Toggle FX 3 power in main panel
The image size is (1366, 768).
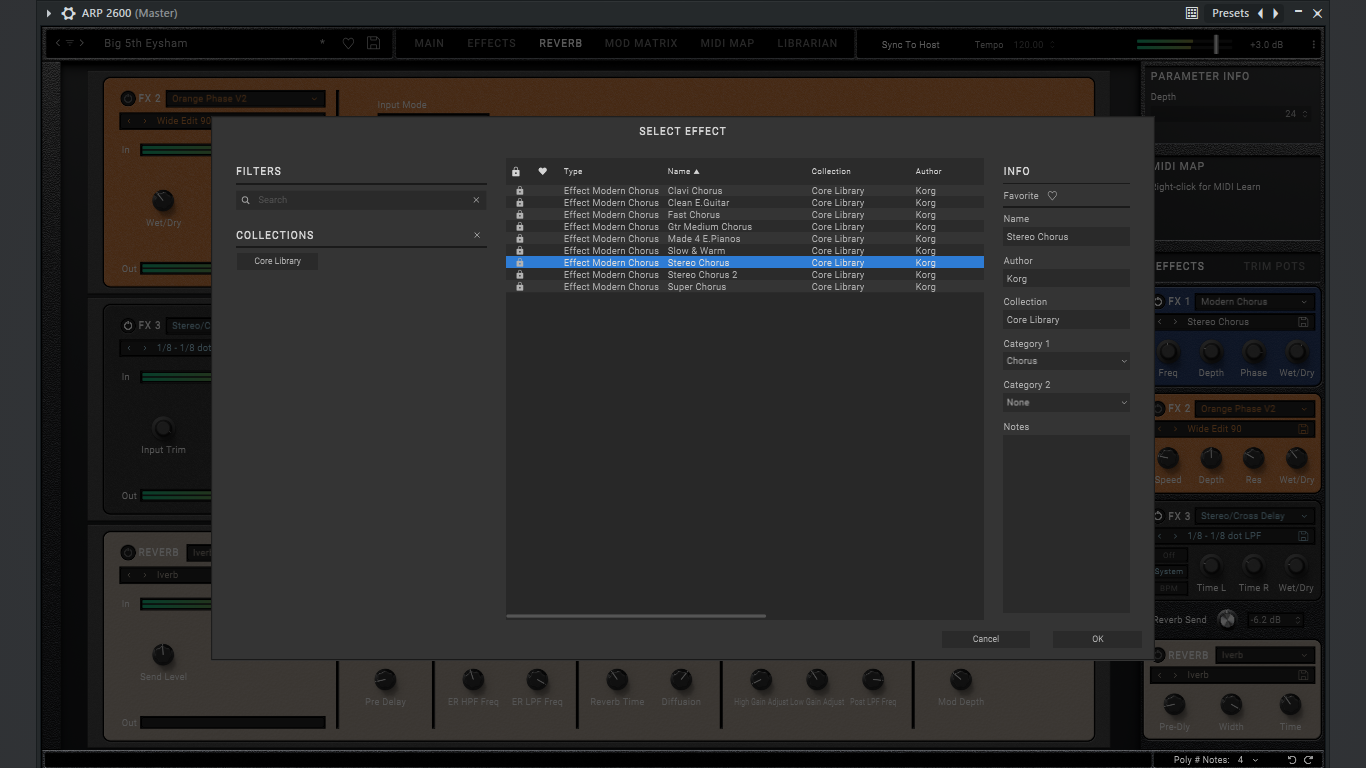(127, 325)
